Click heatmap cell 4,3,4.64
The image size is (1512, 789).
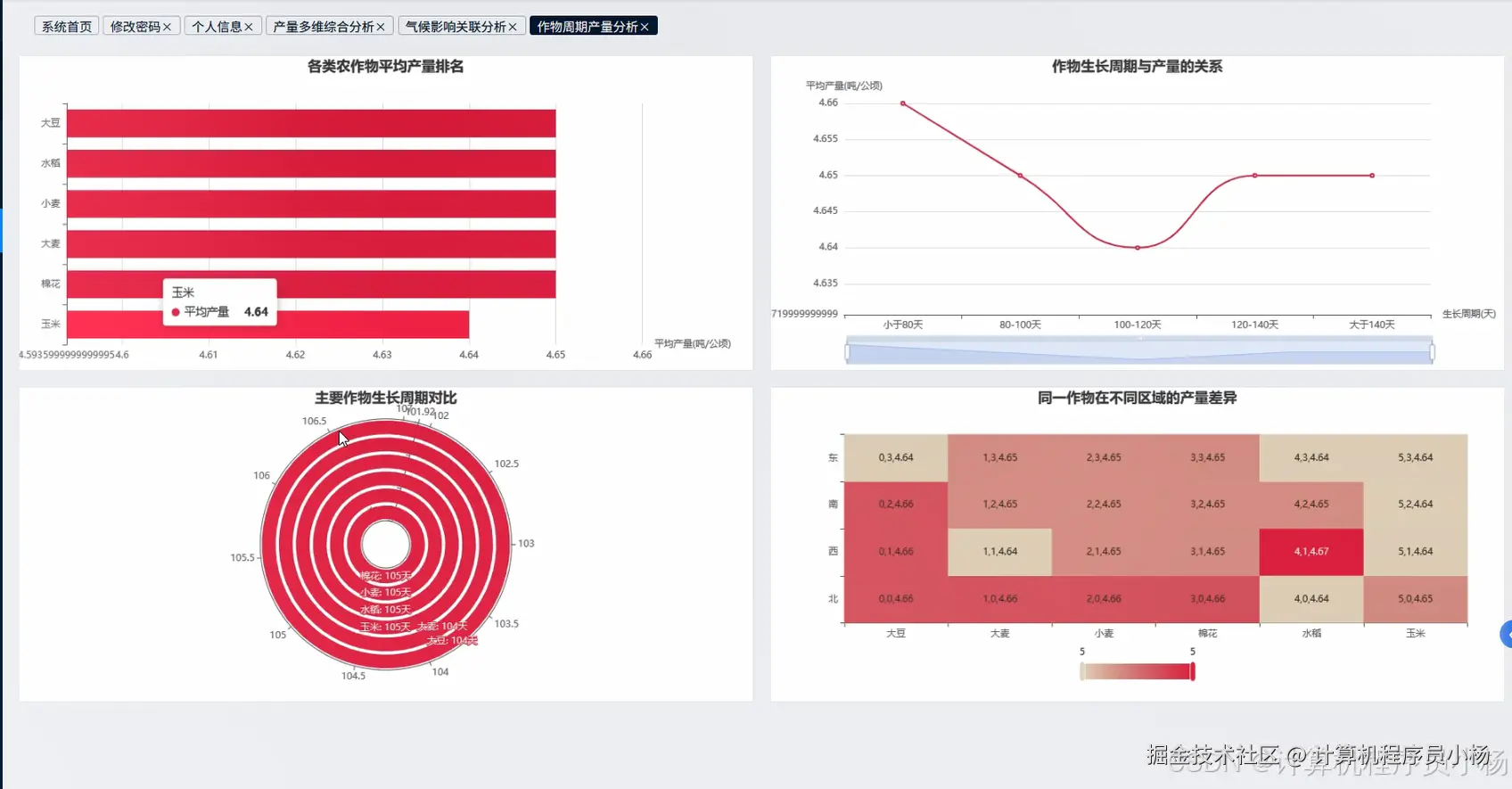coord(1311,457)
